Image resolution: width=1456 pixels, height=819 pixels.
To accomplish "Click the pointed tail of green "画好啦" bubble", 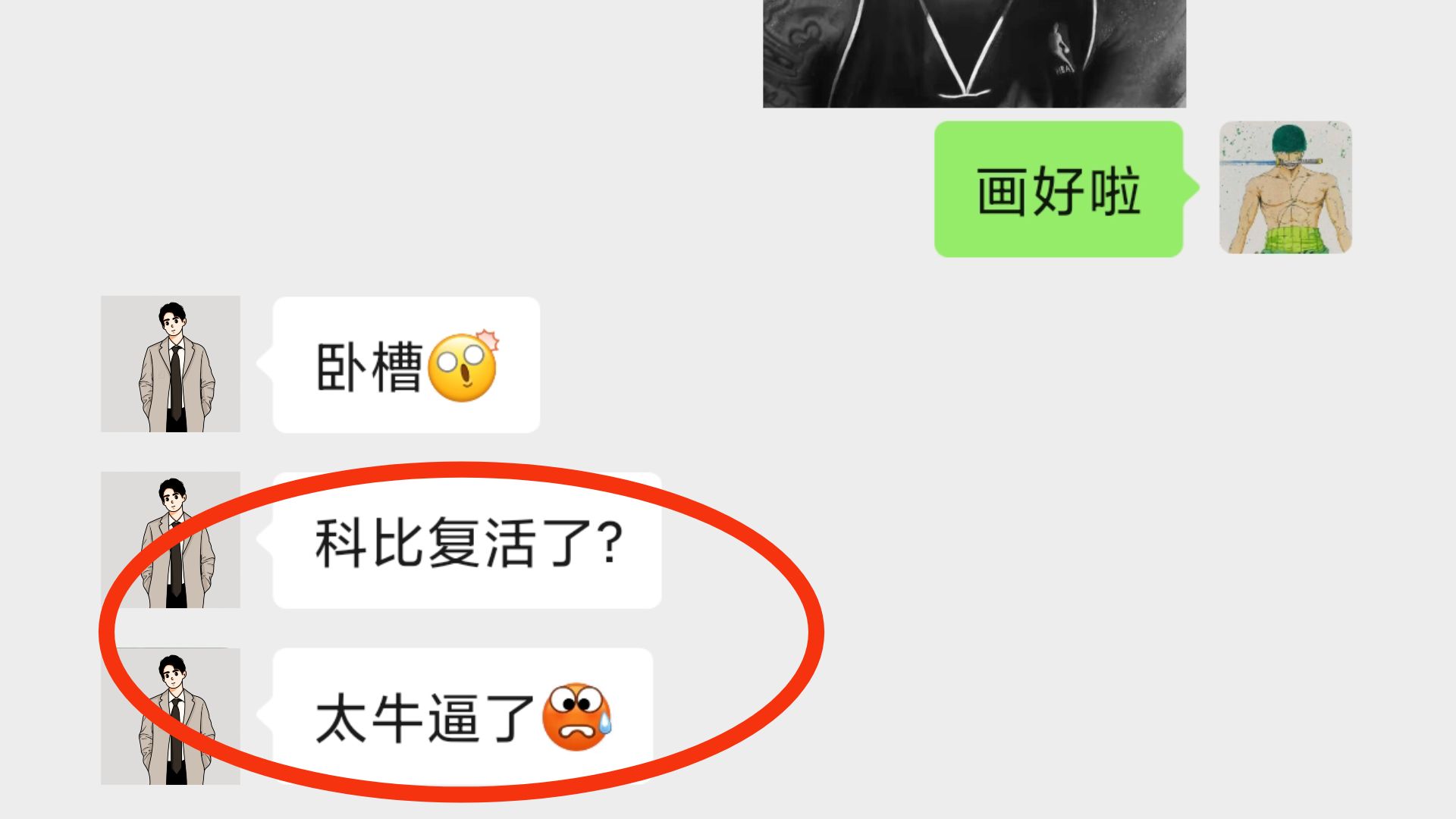I will (x=1191, y=187).
